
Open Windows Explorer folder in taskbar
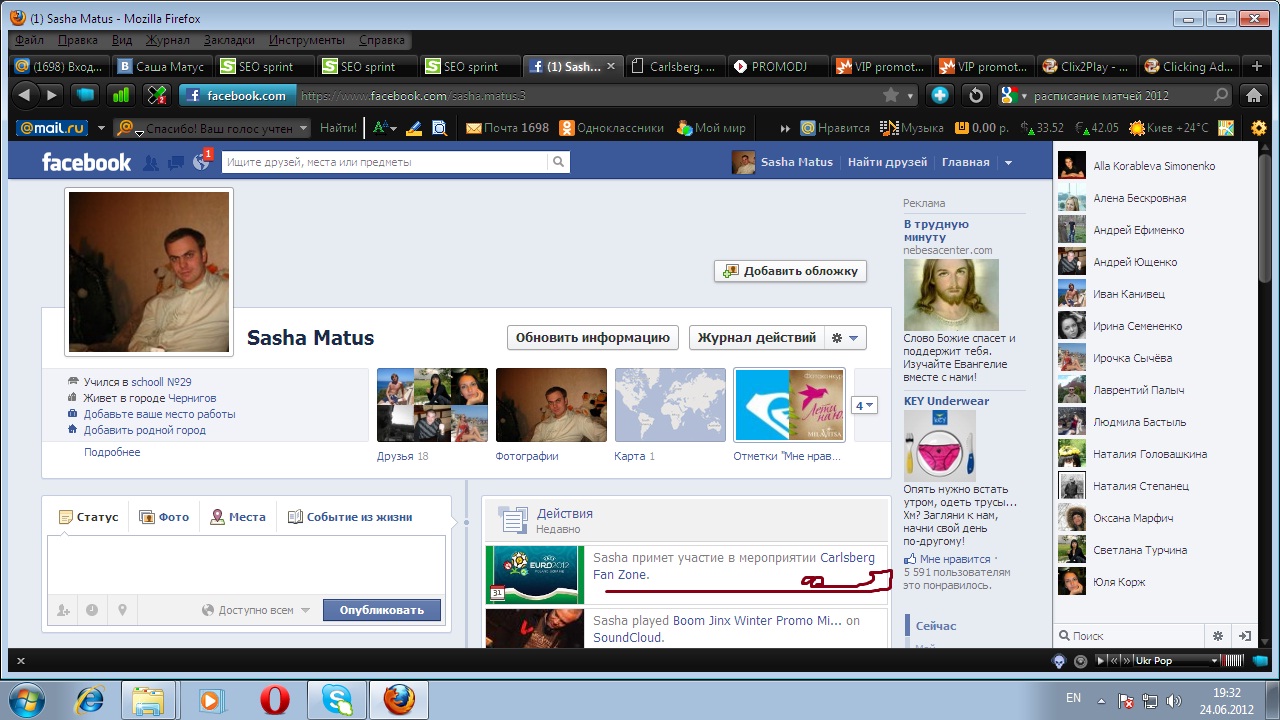(x=150, y=700)
